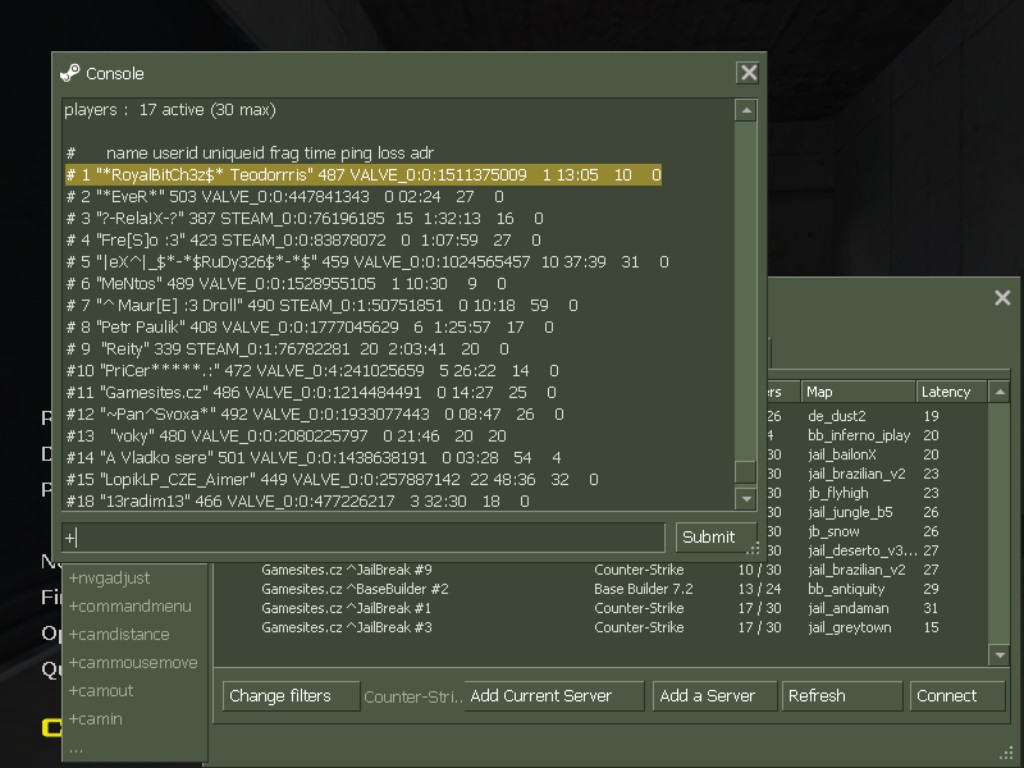Refresh the server list
The image size is (1024, 768).
pos(842,696)
